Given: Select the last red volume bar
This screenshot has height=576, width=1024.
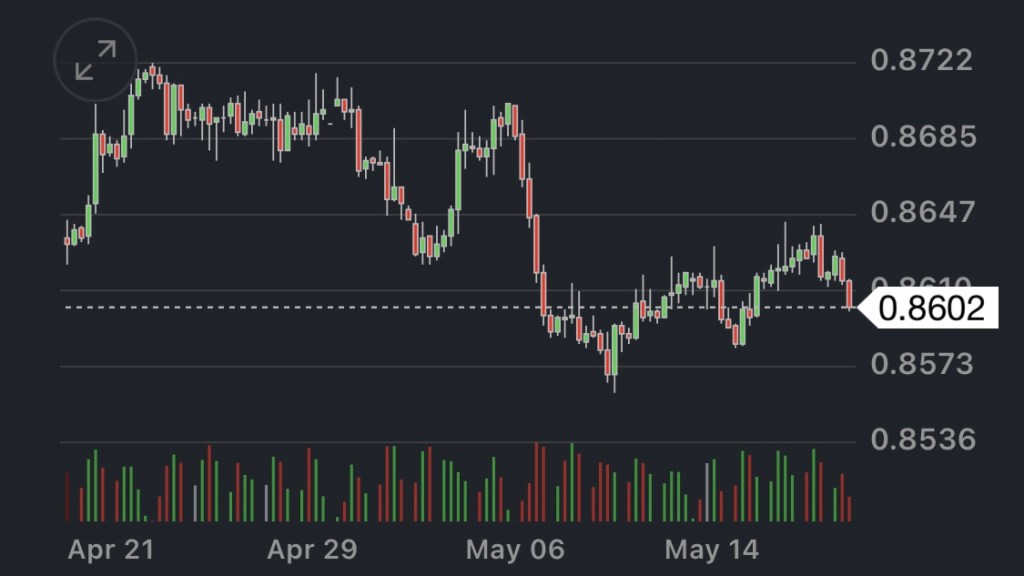Looking at the screenshot, I should point(850,508).
